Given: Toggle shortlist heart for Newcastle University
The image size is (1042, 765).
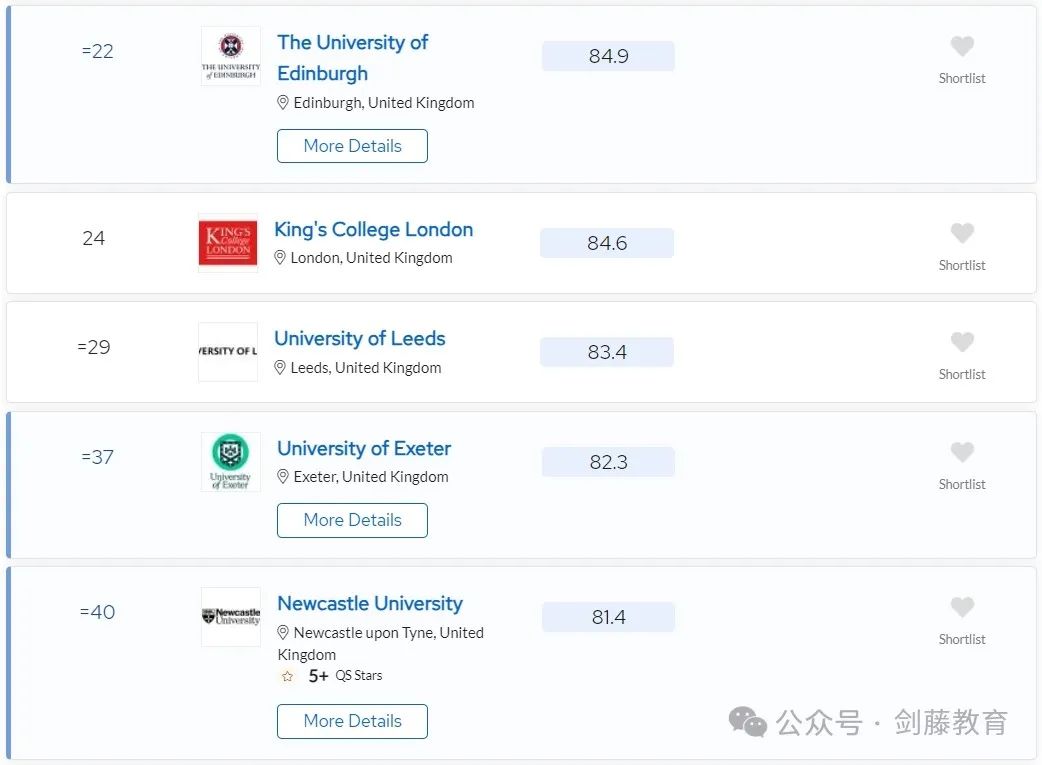Looking at the screenshot, I should (x=962, y=607).
